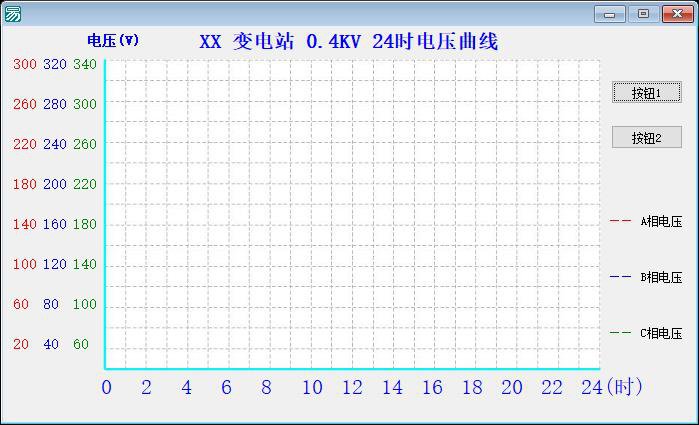
Task: Select the C相电压 legend label
Action: (x=661, y=333)
